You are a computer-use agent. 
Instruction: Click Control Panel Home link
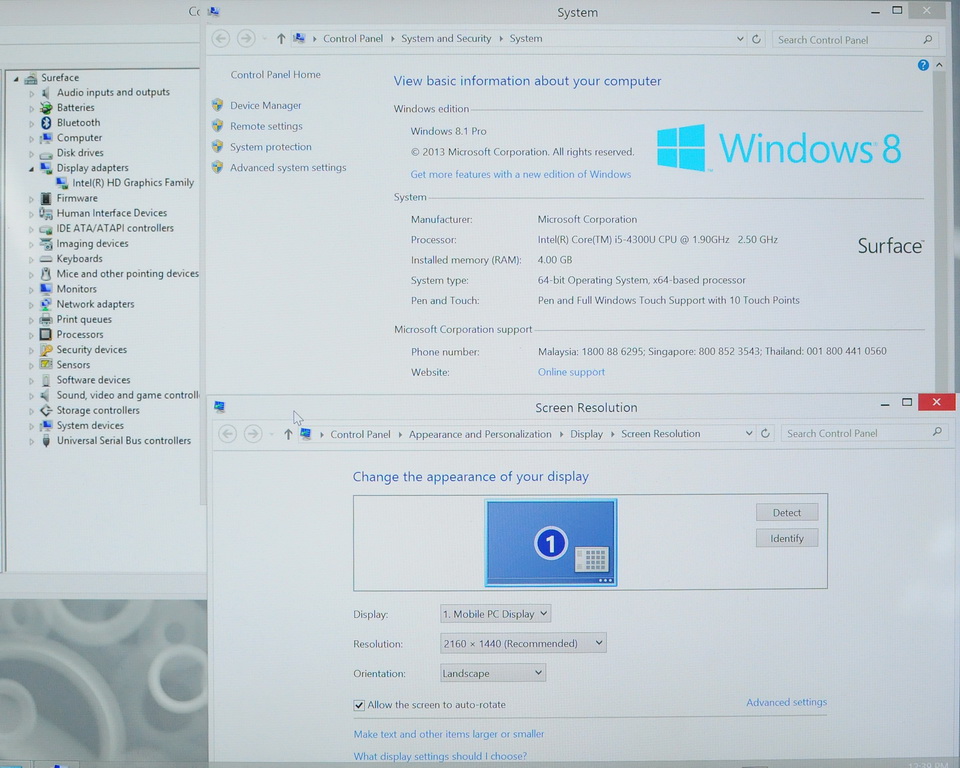[x=276, y=75]
